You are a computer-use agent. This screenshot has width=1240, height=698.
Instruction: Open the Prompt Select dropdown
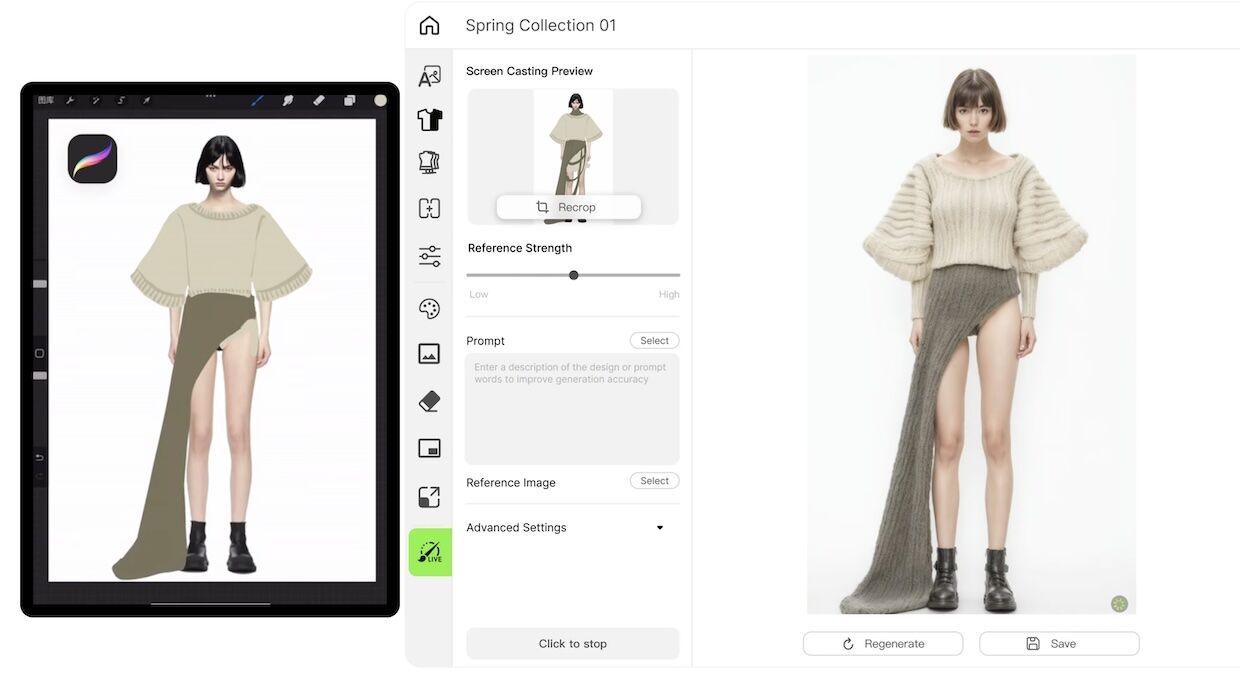coord(654,341)
